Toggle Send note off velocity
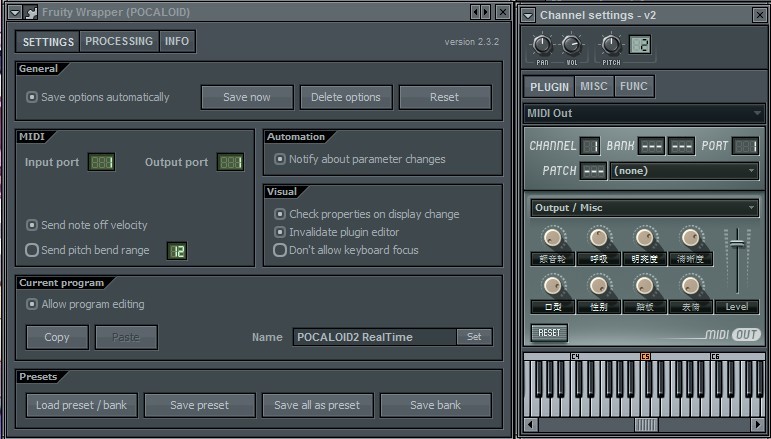Screen dimensions: 771x439 32,225
